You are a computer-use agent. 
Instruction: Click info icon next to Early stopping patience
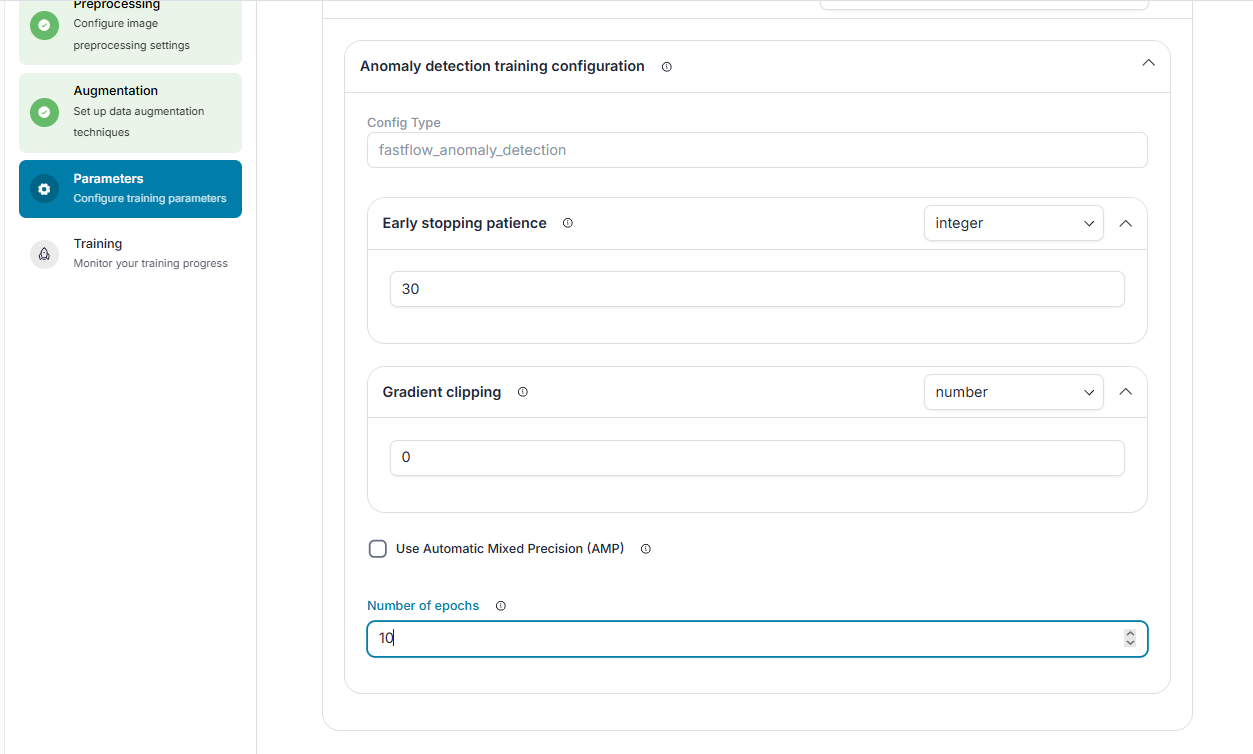[568, 223]
